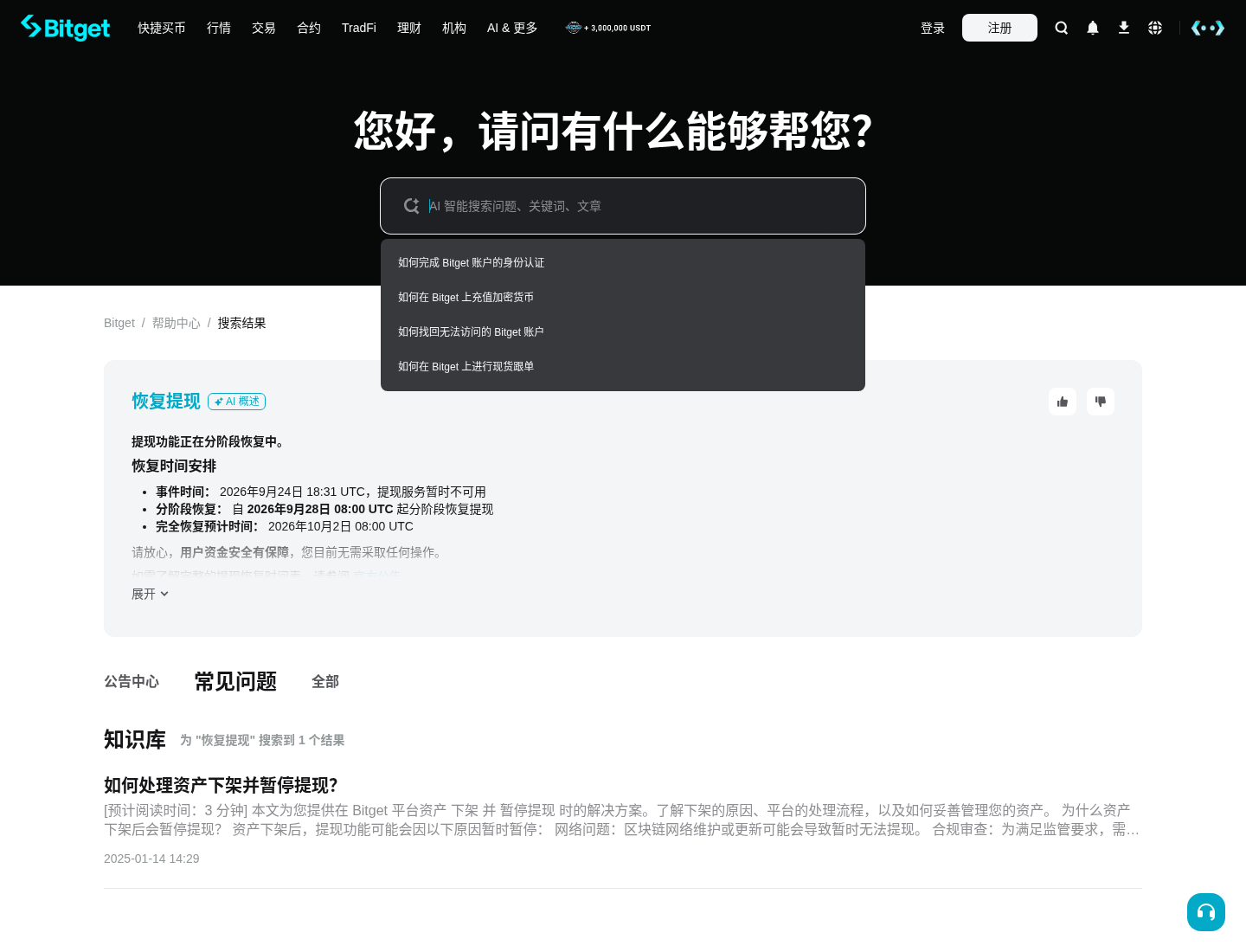This screenshot has width=1246, height=952.
Task: Open the TradFi menu
Action: 359,28
